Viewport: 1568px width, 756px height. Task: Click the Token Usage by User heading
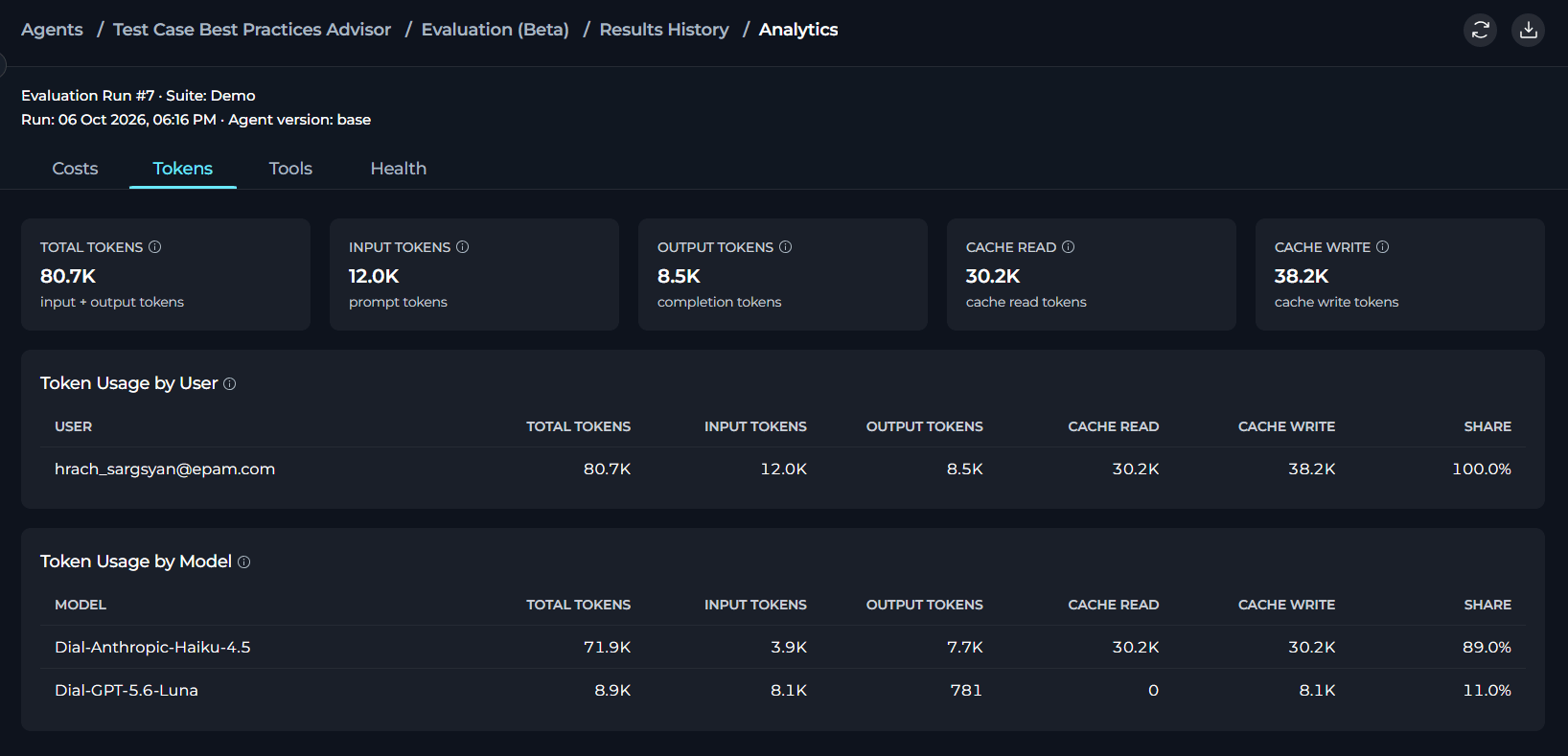129,383
